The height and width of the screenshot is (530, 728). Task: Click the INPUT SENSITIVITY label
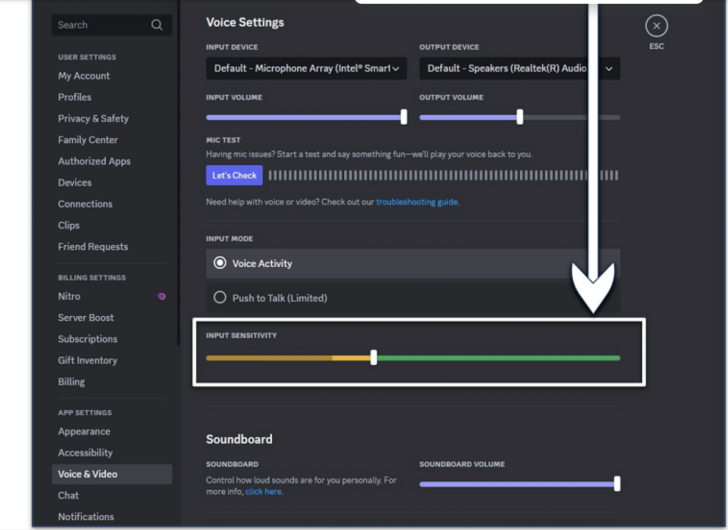(241, 336)
